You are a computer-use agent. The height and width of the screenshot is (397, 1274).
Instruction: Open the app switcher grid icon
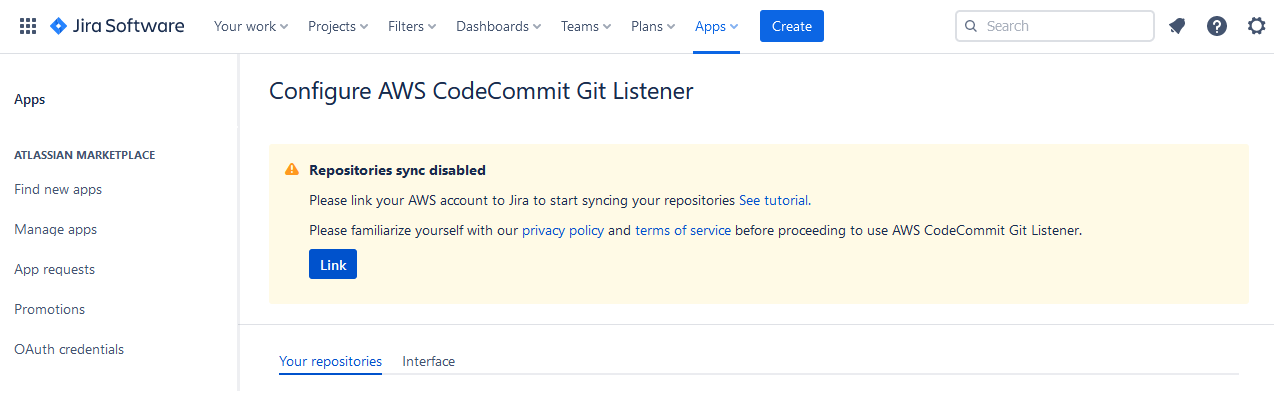(x=28, y=26)
